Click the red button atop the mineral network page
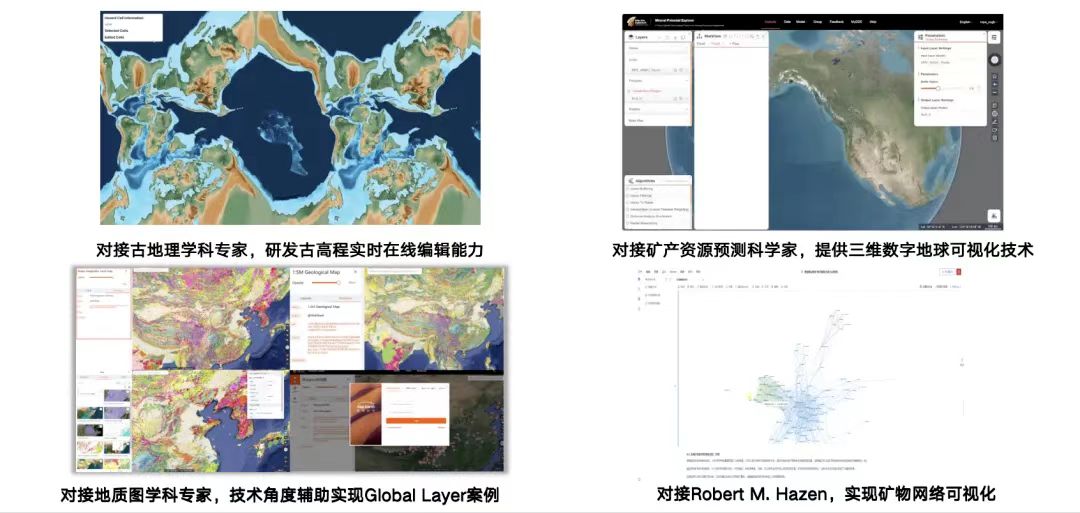The image size is (1080, 513). click(958, 272)
